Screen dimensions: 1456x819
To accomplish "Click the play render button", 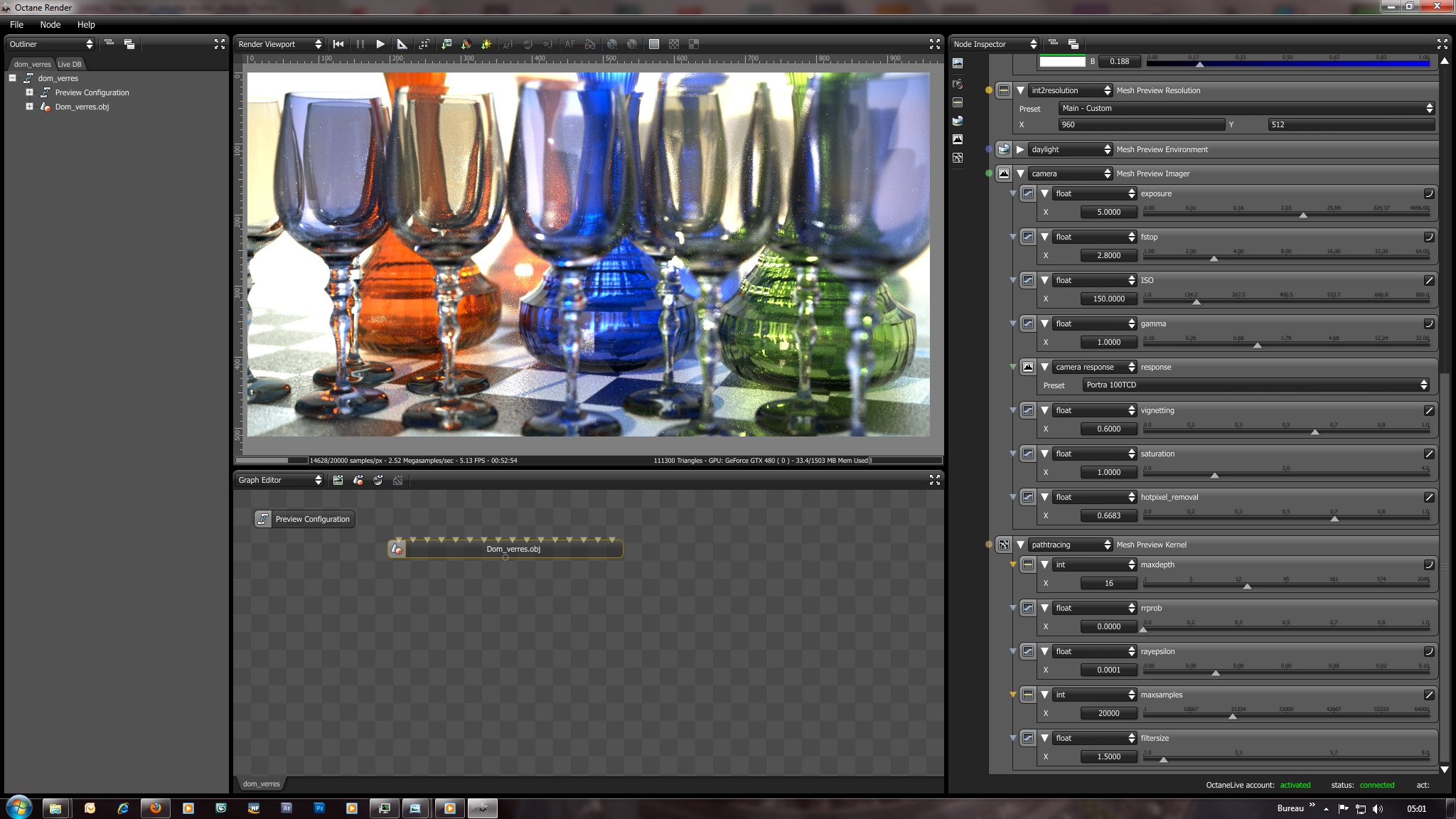I will 380,44.
